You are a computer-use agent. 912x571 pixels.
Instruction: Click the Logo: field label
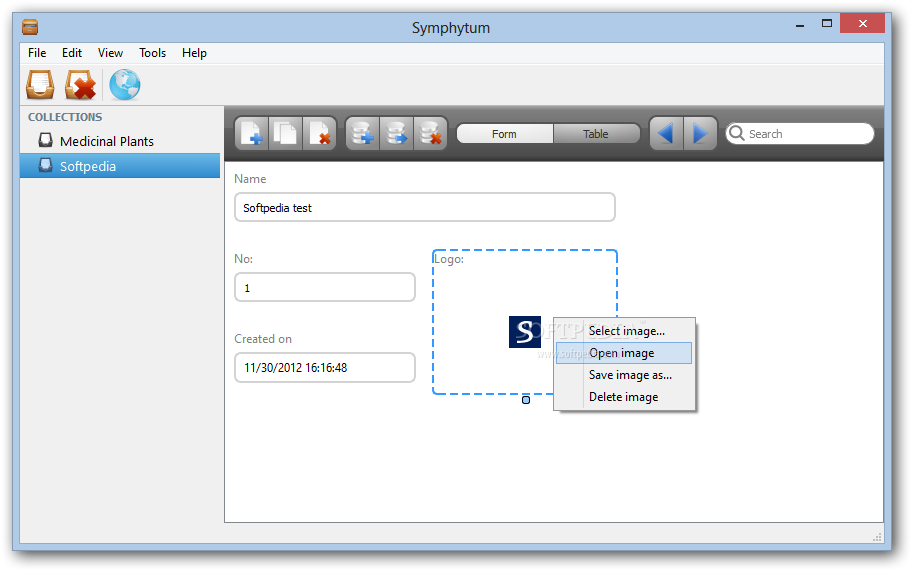(x=450, y=259)
